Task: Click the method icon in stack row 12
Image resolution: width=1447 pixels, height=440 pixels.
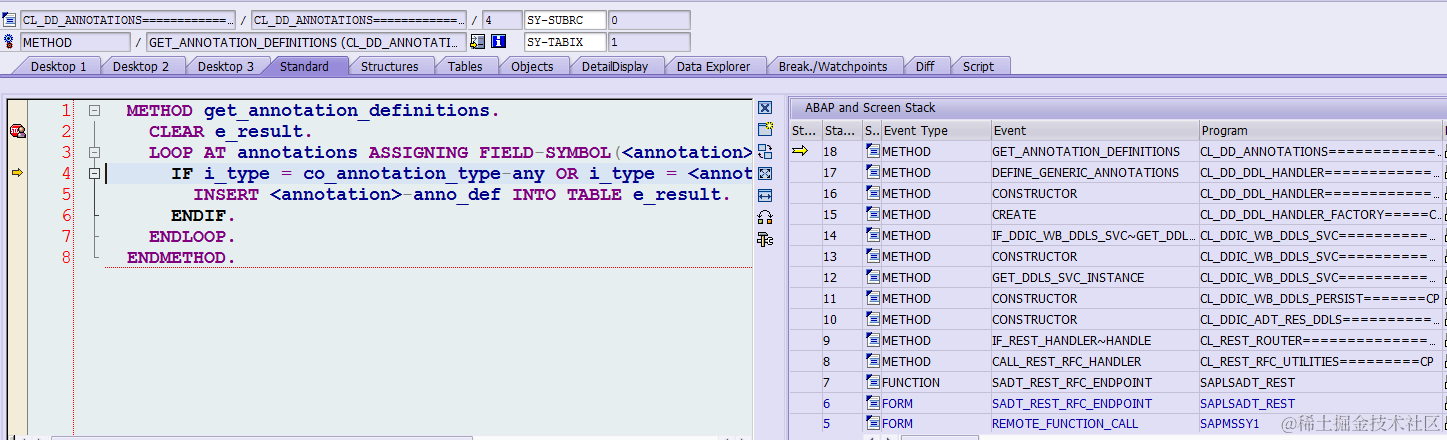Action: [873, 278]
